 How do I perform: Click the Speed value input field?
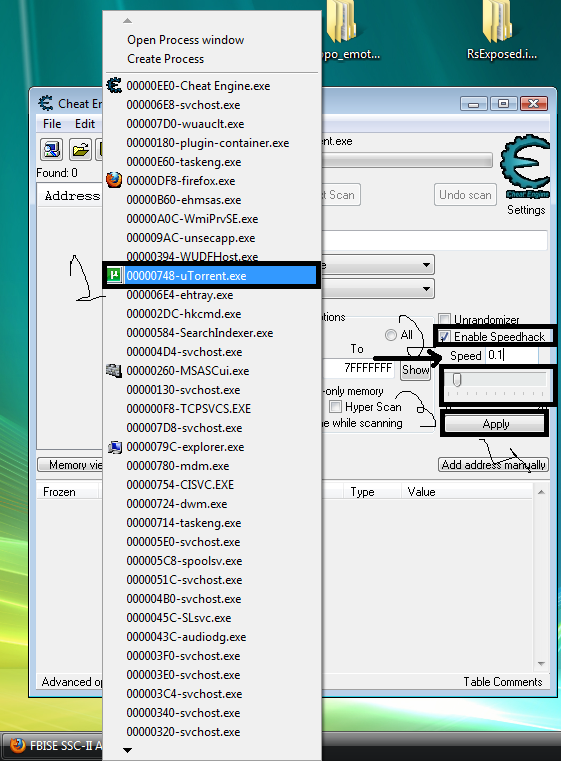click(x=512, y=355)
